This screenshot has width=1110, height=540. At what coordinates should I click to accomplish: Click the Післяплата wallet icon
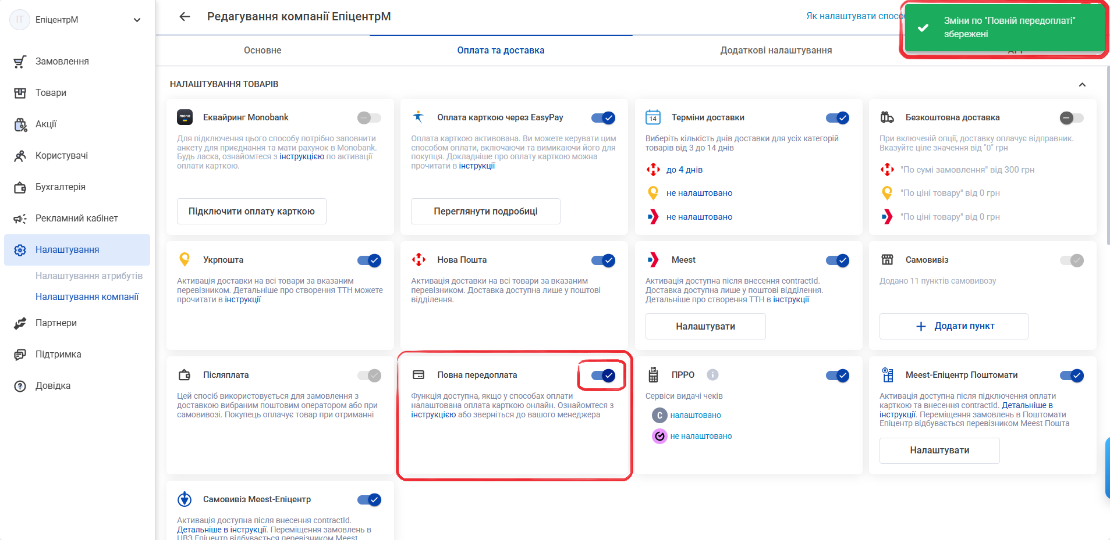pyautogui.click(x=185, y=374)
